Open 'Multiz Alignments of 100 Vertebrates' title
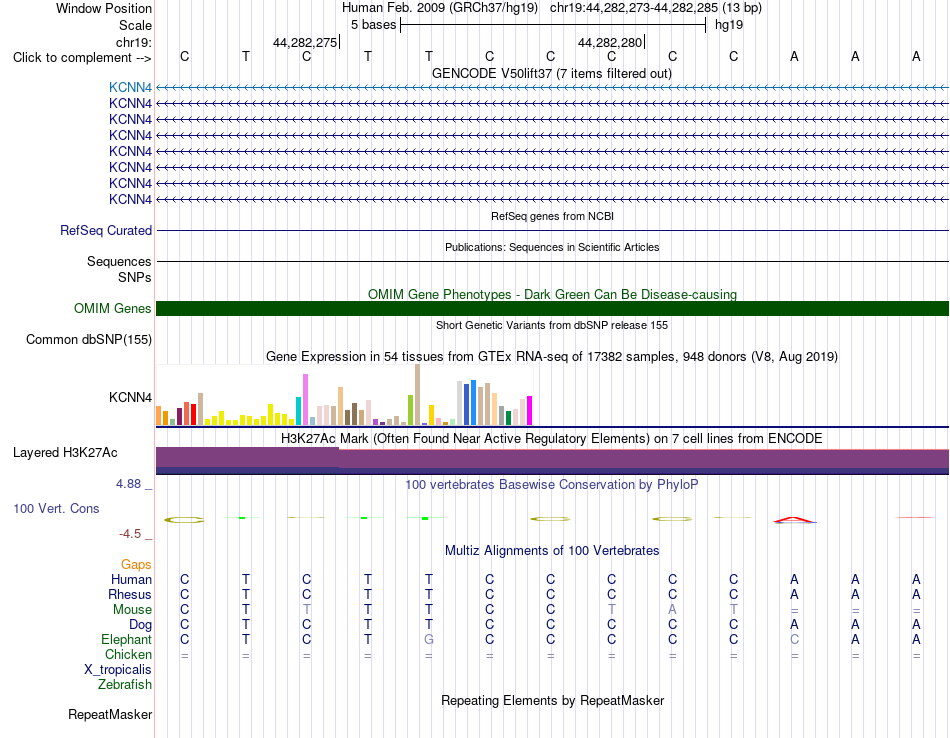 [552, 551]
